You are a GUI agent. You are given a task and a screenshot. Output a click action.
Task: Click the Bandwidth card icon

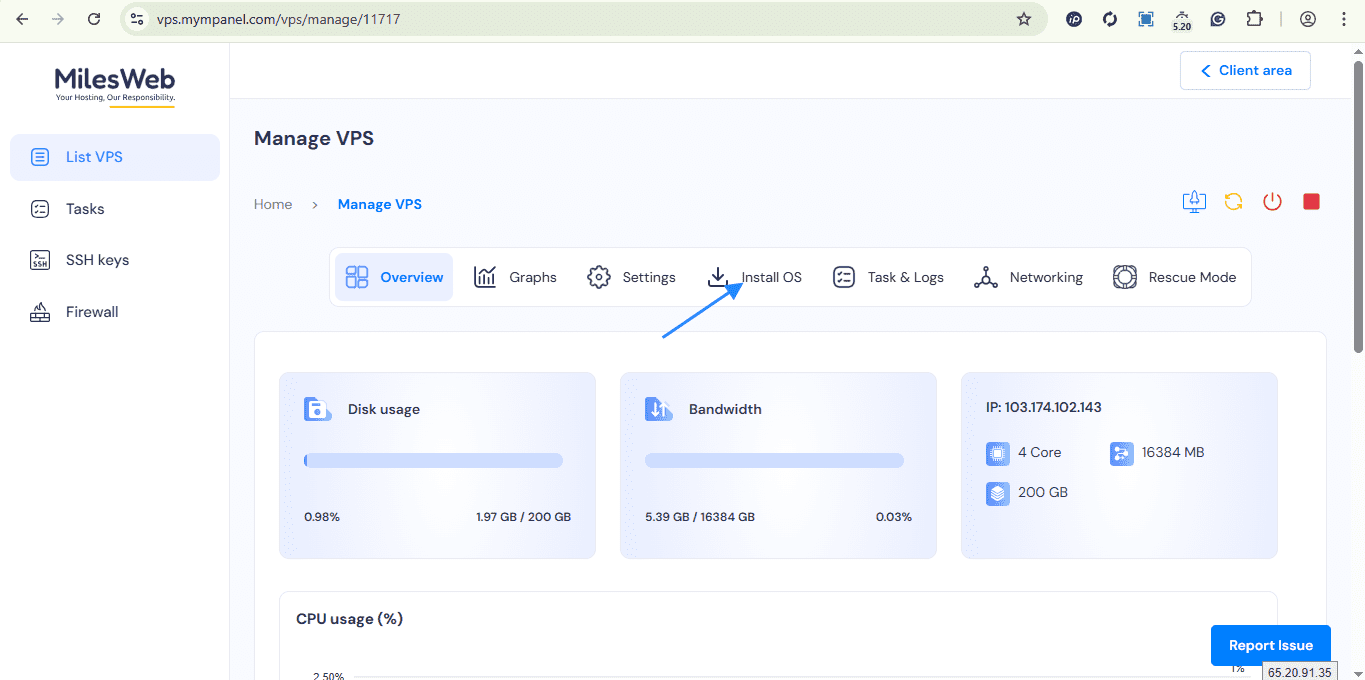coord(659,409)
